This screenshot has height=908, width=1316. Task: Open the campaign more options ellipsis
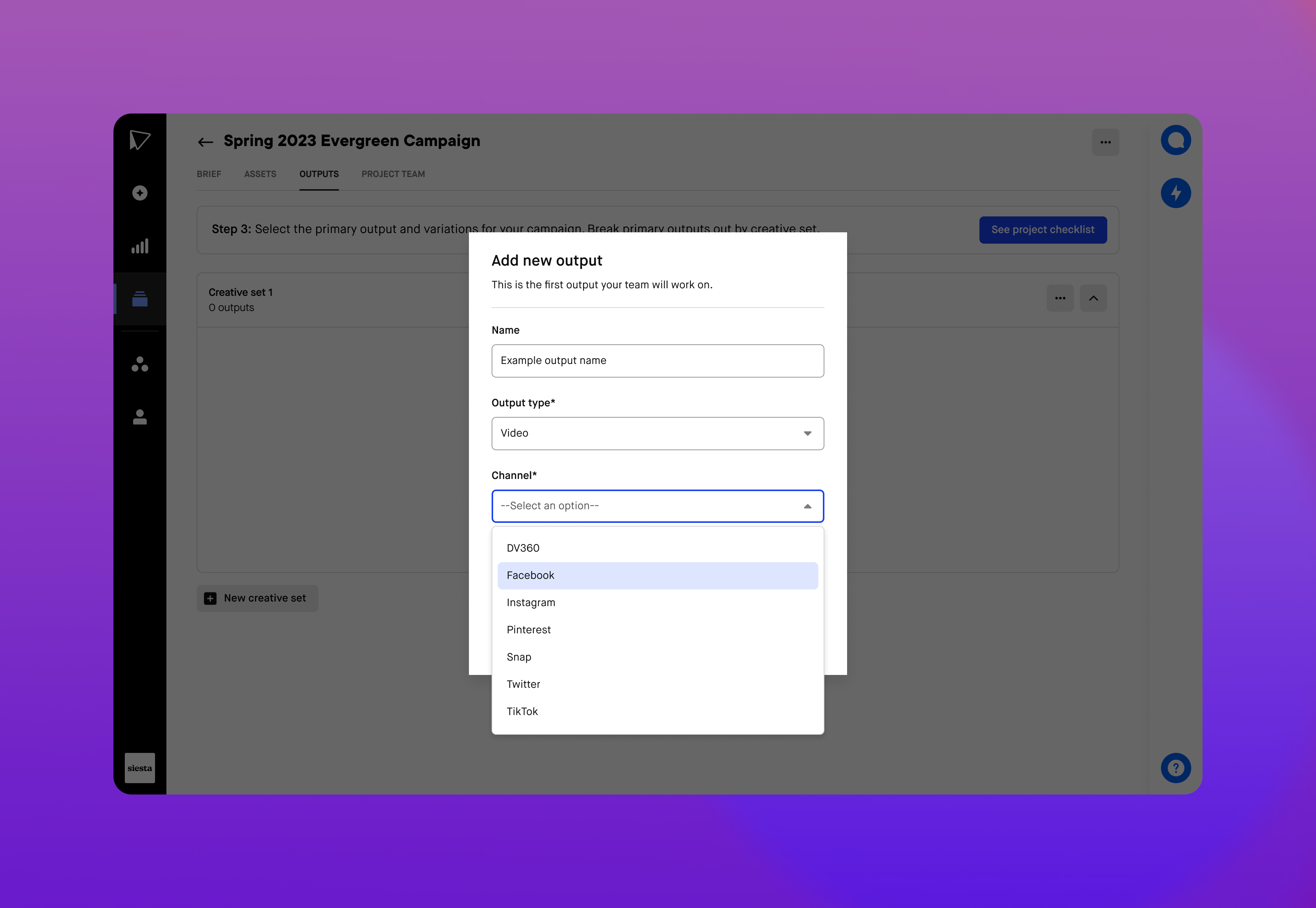(1105, 142)
